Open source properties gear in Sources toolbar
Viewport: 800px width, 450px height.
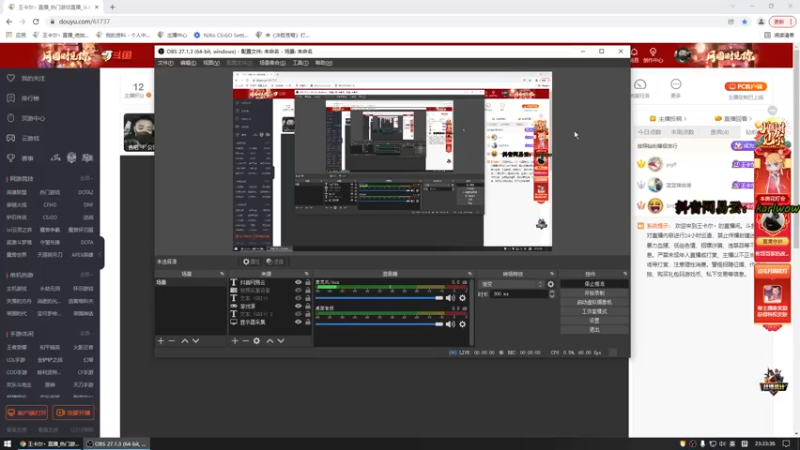[x=257, y=341]
